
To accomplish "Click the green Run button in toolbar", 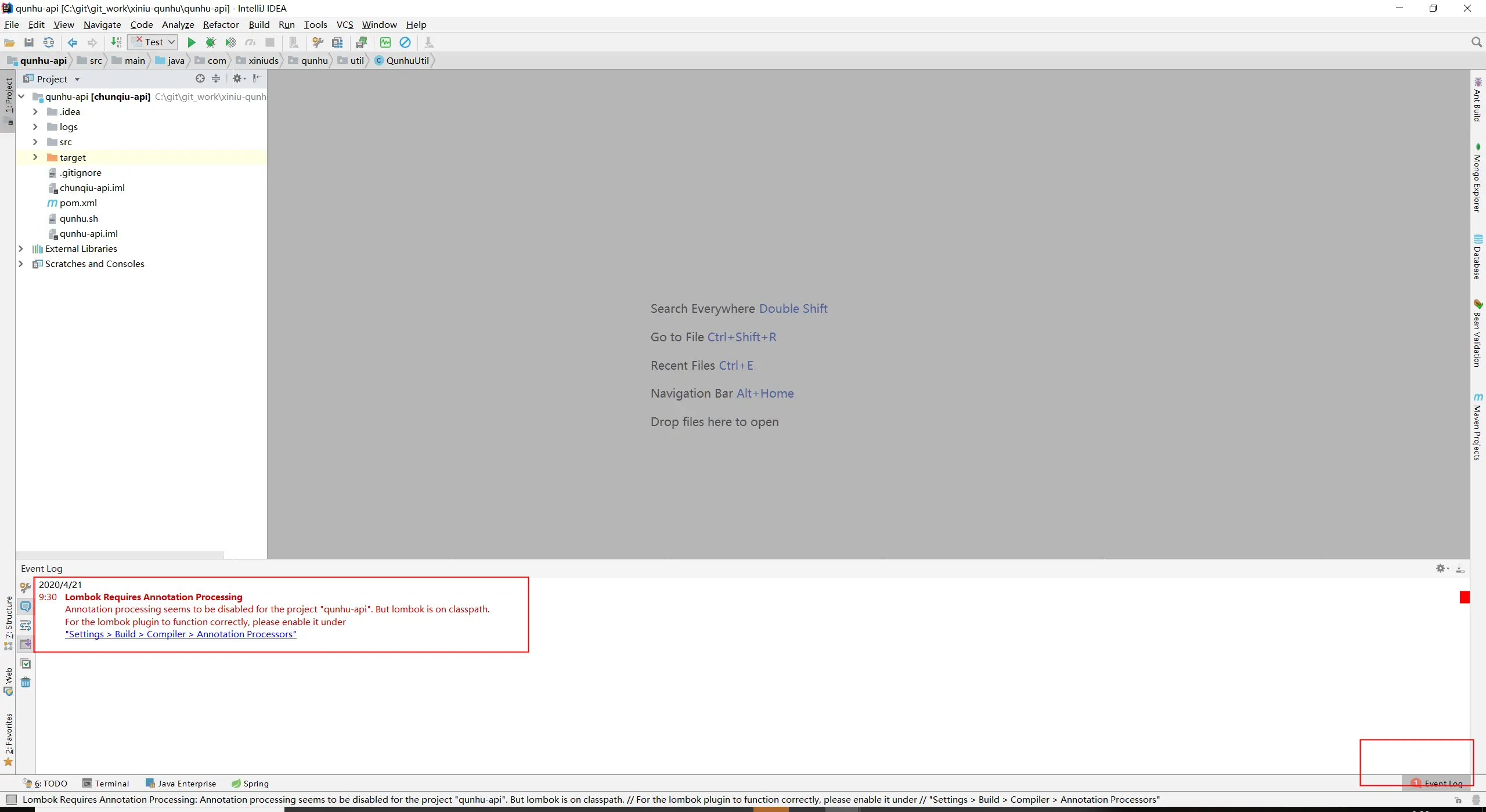I will [191, 42].
